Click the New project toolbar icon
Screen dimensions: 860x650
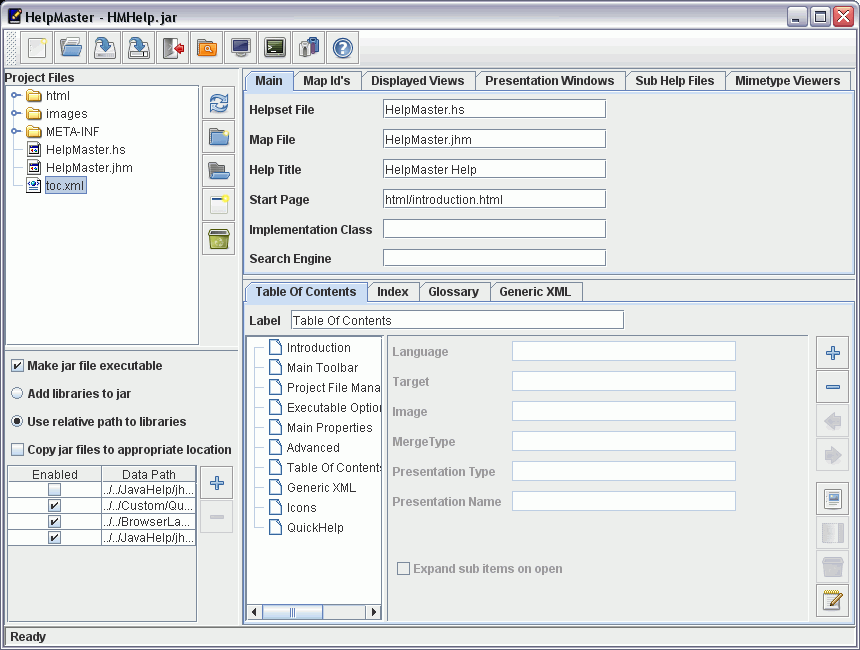[37, 47]
